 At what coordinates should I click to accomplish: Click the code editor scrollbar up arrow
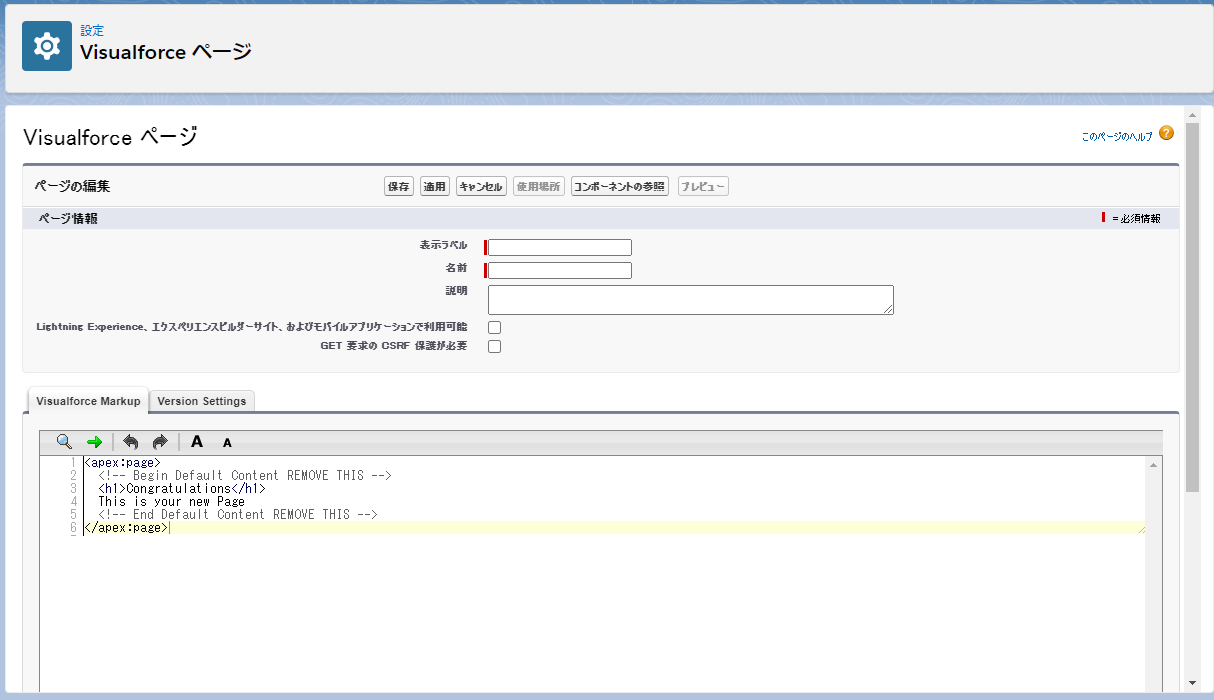[x=1155, y=465]
